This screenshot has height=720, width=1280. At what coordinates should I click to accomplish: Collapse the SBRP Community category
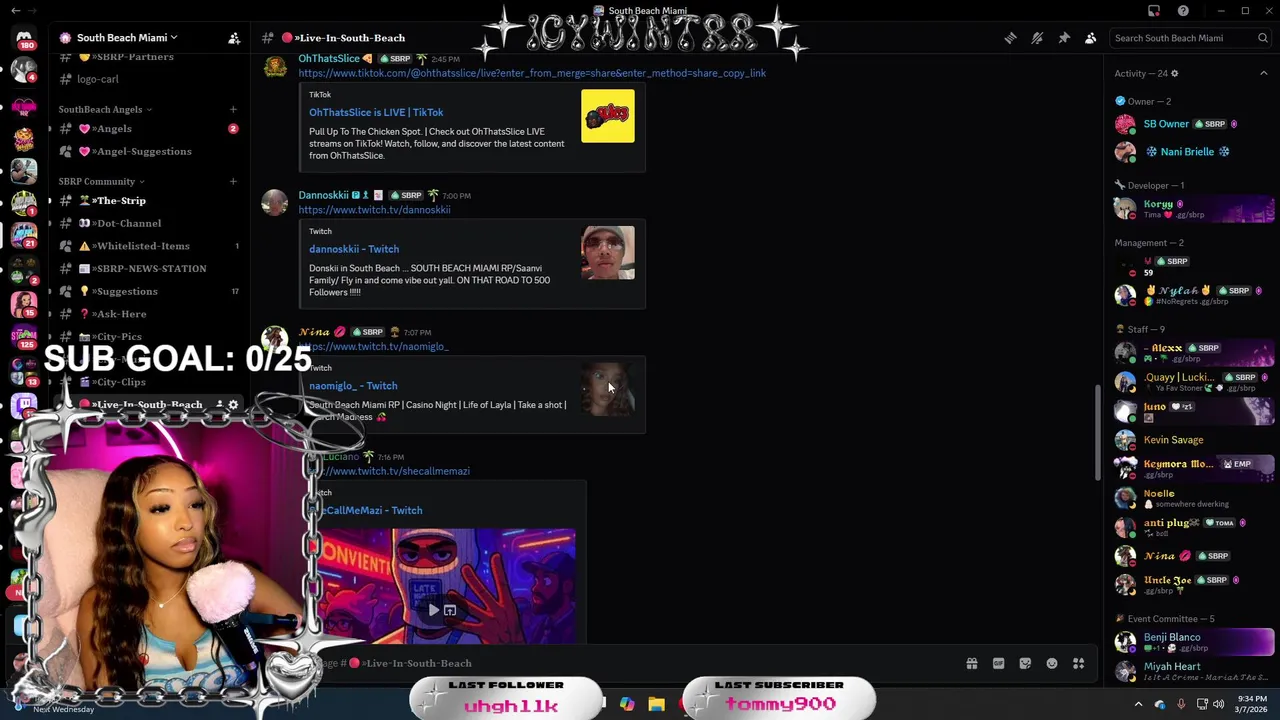click(x=100, y=181)
